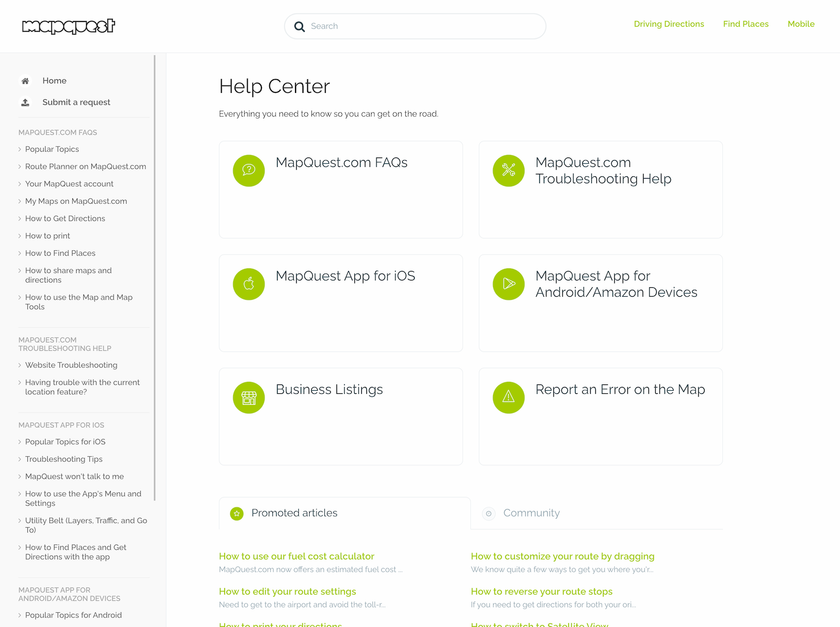Click the Home house icon in sidebar
Screen dimensions: 840x627
(25, 81)
